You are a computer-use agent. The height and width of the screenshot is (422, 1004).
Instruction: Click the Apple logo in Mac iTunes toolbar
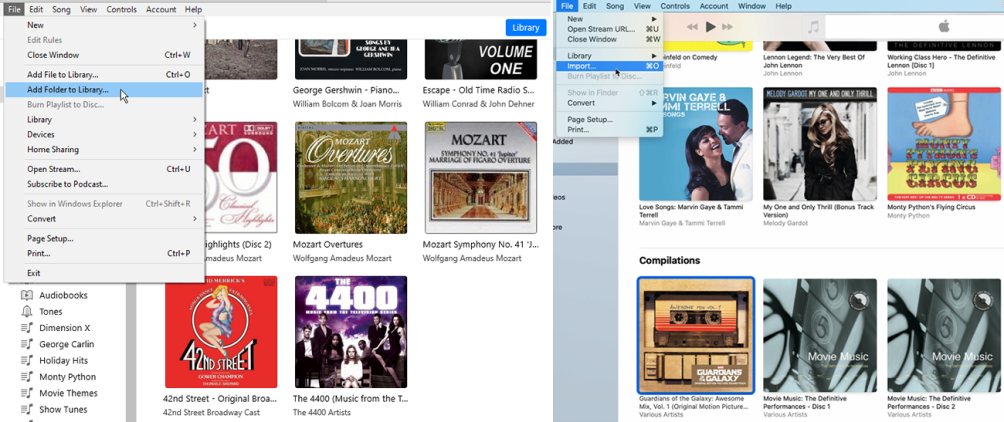[944, 26]
